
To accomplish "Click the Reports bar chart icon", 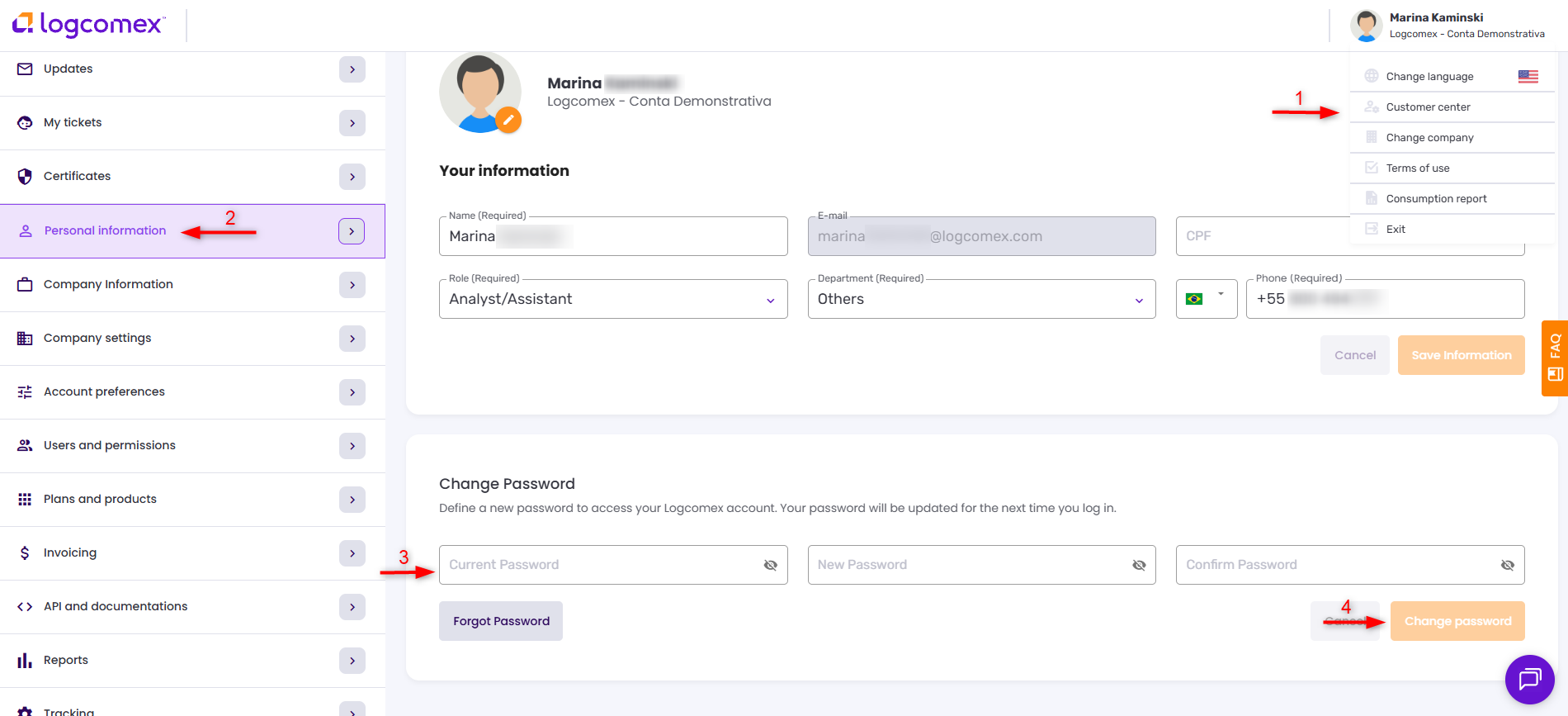I will pos(25,661).
